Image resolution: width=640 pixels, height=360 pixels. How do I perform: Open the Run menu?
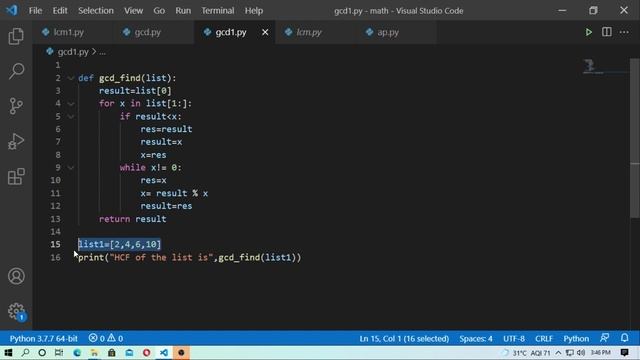coord(183,11)
